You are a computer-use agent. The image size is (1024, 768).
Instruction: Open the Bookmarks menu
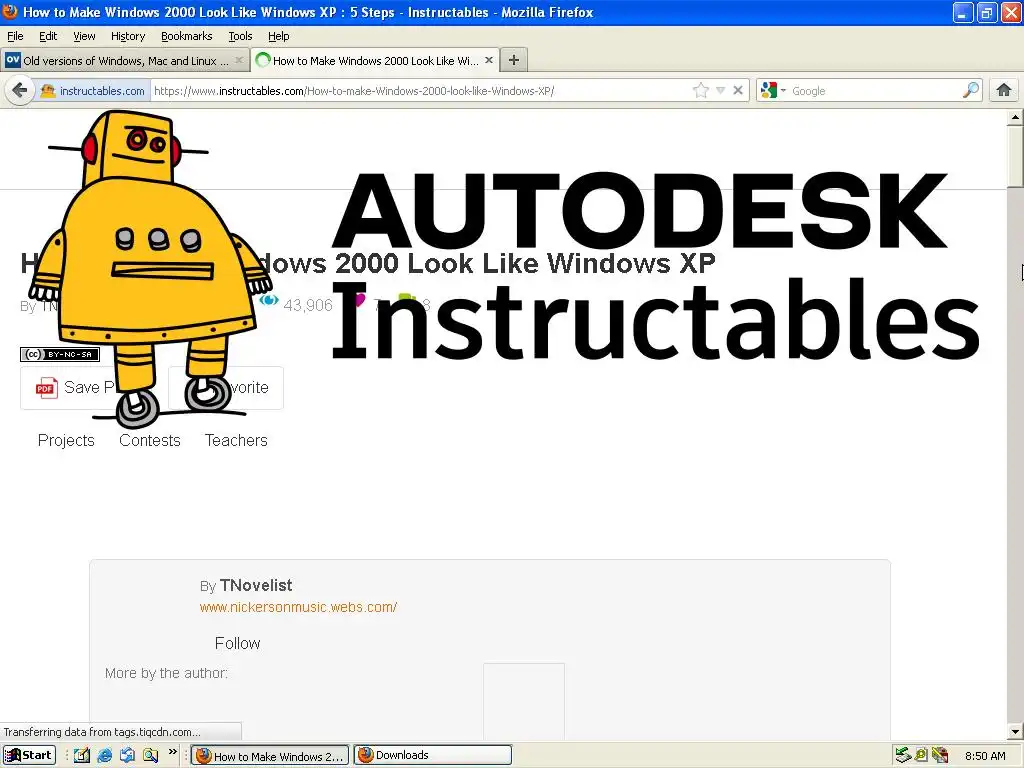pos(187,36)
